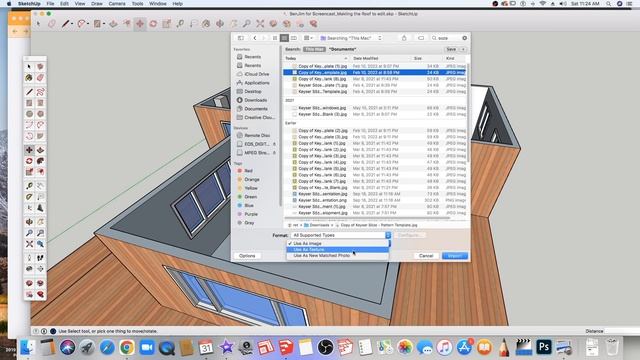Click Zoom Extents in the top toolbar
This screenshot has width=640, height=360.
point(260,24)
